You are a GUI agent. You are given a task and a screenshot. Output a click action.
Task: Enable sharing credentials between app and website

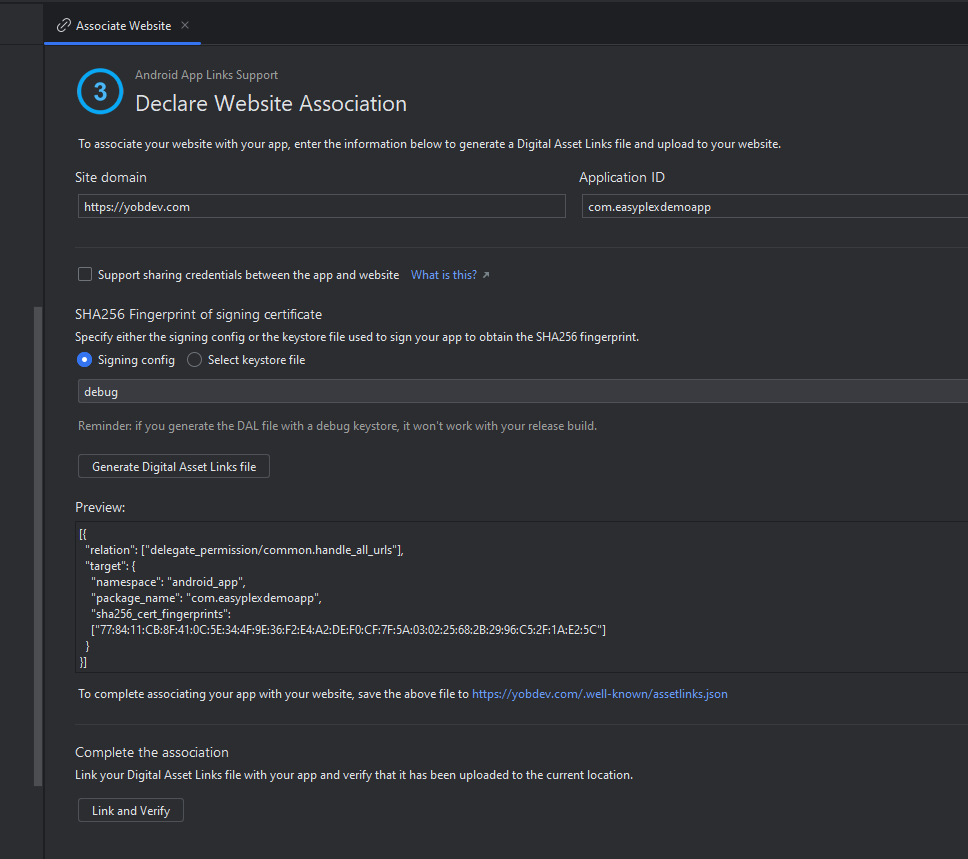pyautogui.click(x=85, y=273)
